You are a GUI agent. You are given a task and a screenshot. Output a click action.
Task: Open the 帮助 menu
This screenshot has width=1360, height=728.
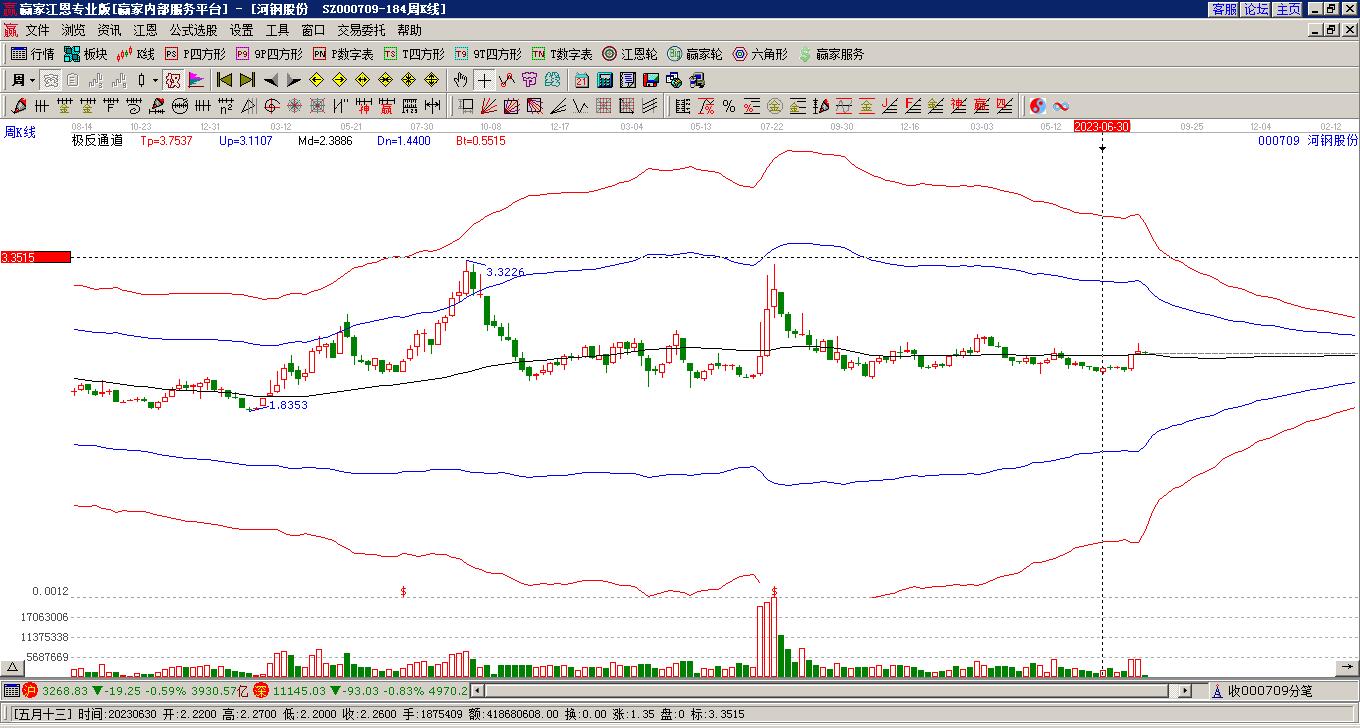pos(409,31)
